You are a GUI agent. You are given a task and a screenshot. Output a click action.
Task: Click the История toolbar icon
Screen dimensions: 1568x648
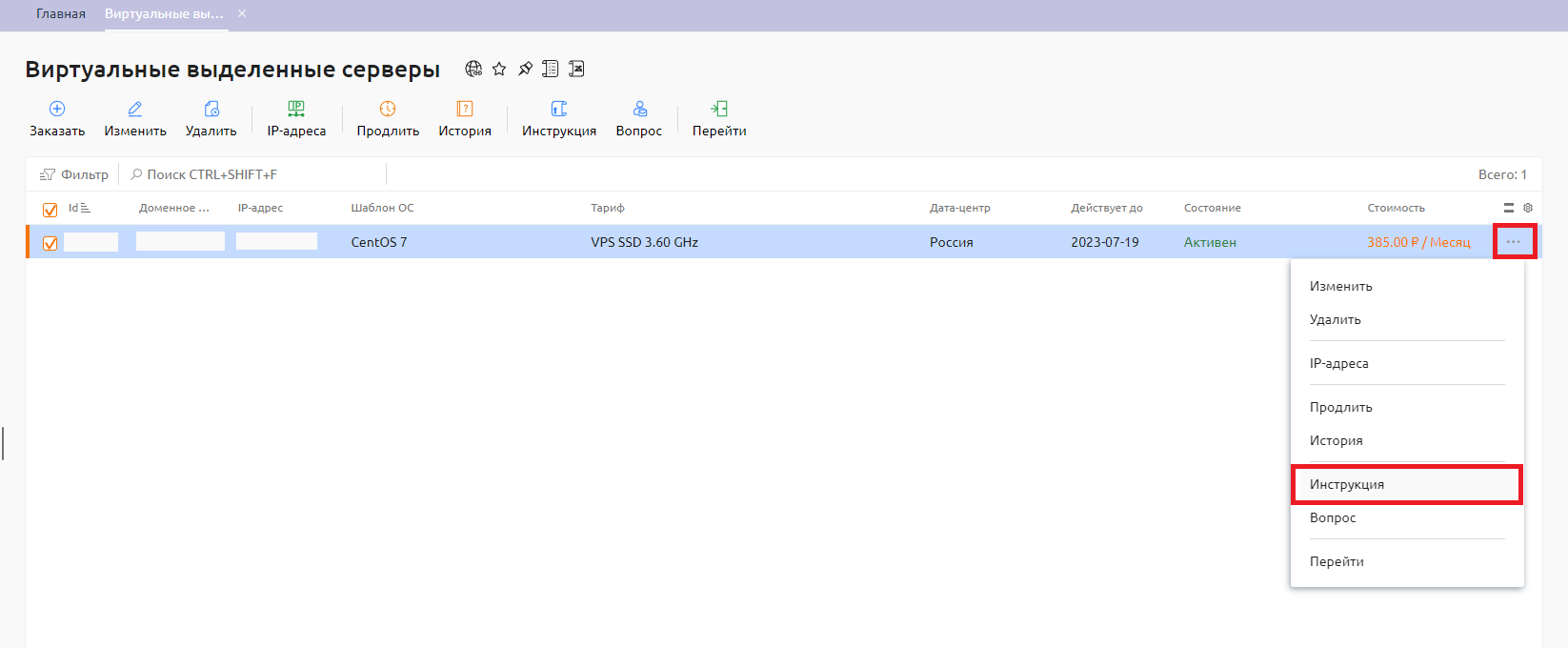(465, 110)
